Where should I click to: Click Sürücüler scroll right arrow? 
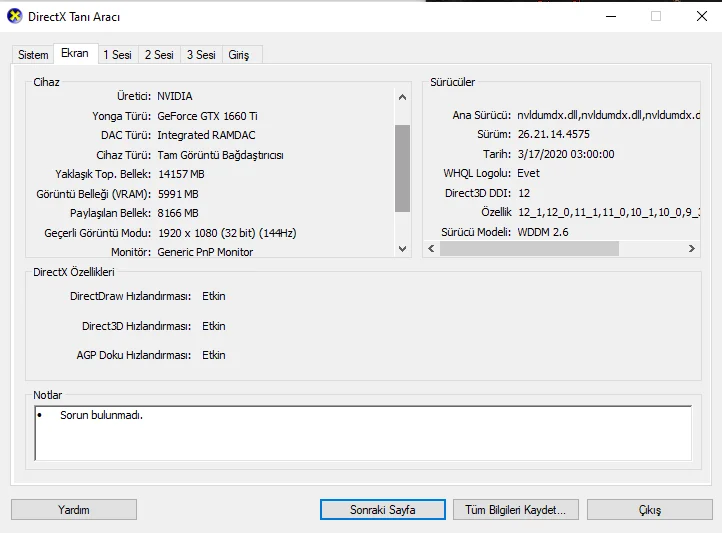[692, 249]
